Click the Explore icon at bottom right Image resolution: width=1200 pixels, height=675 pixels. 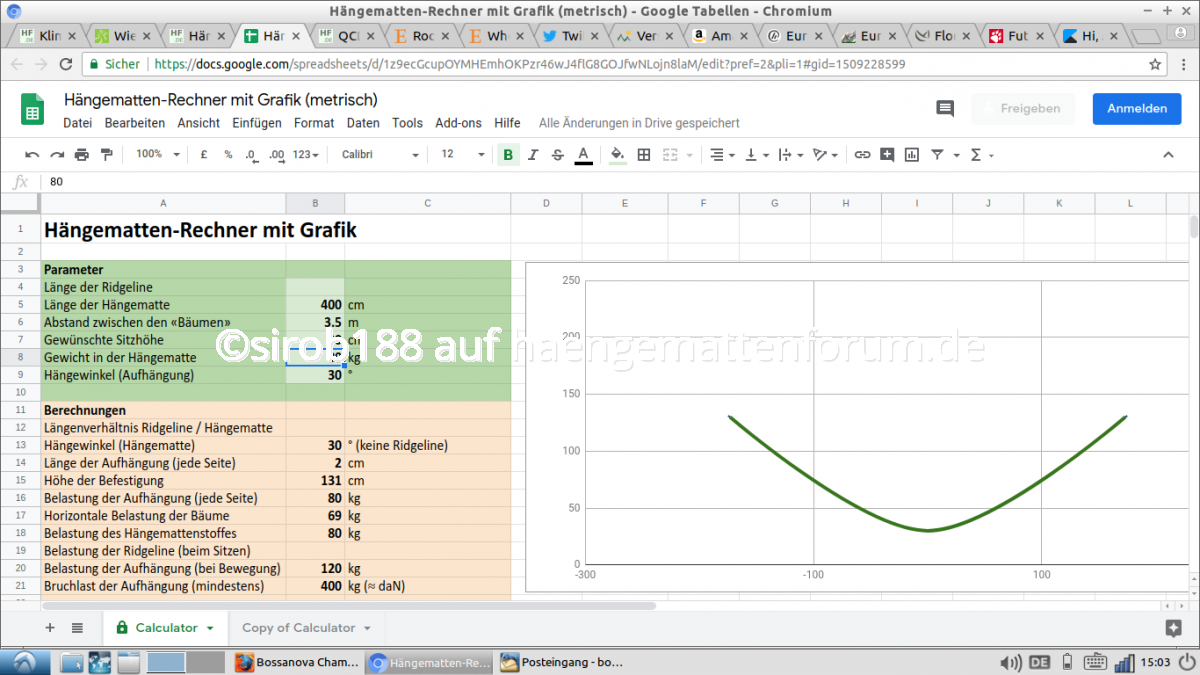click(1173, 628)
